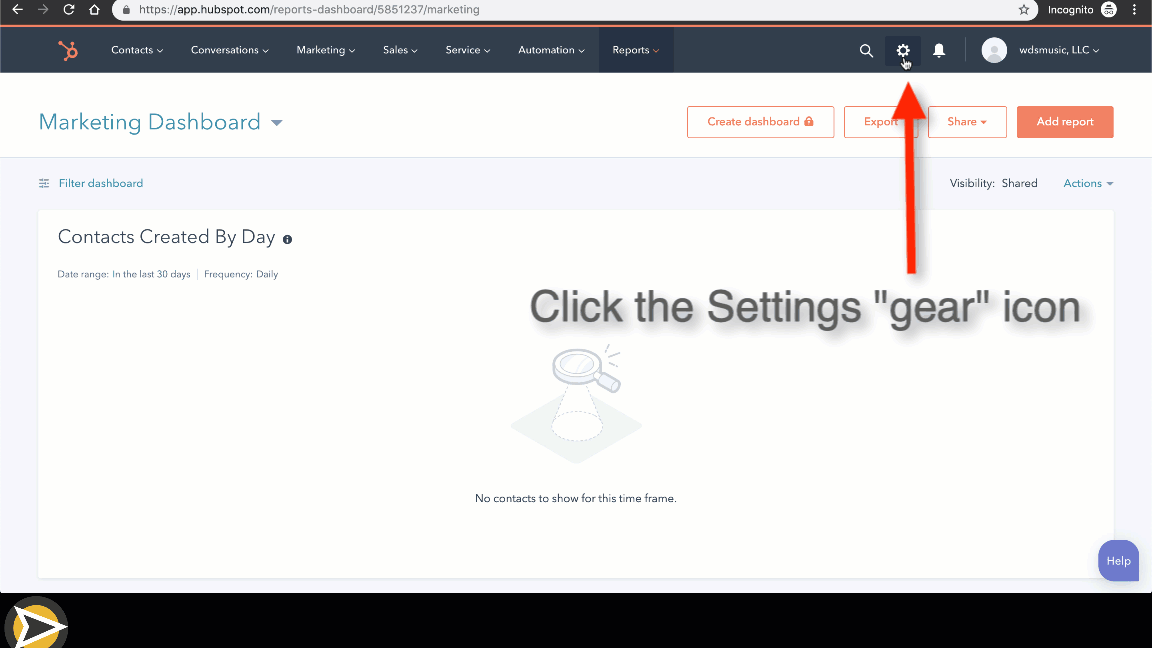Go to browser home page
1152x648 pixels.
pos(94,10)
